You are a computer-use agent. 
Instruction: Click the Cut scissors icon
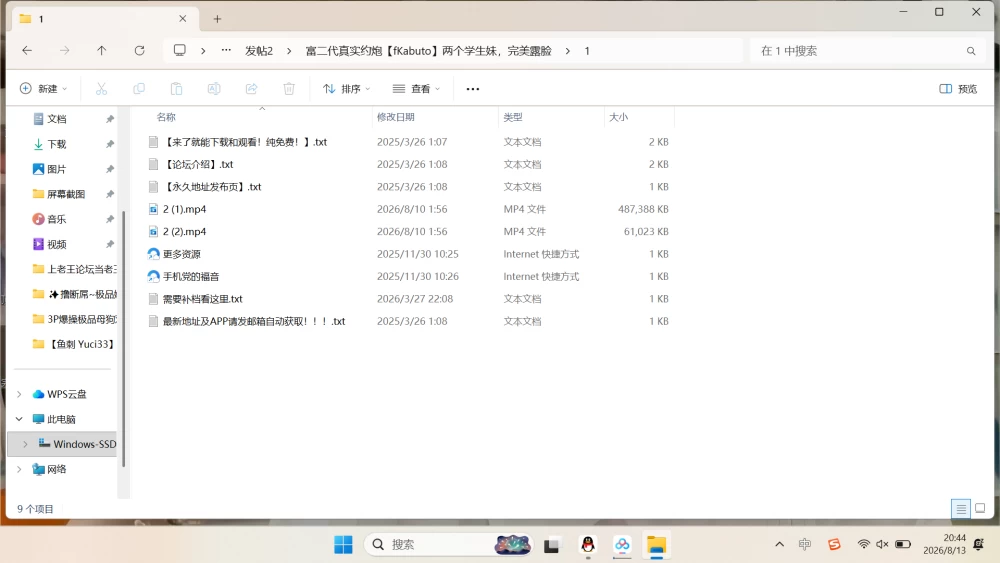[101, 89]
